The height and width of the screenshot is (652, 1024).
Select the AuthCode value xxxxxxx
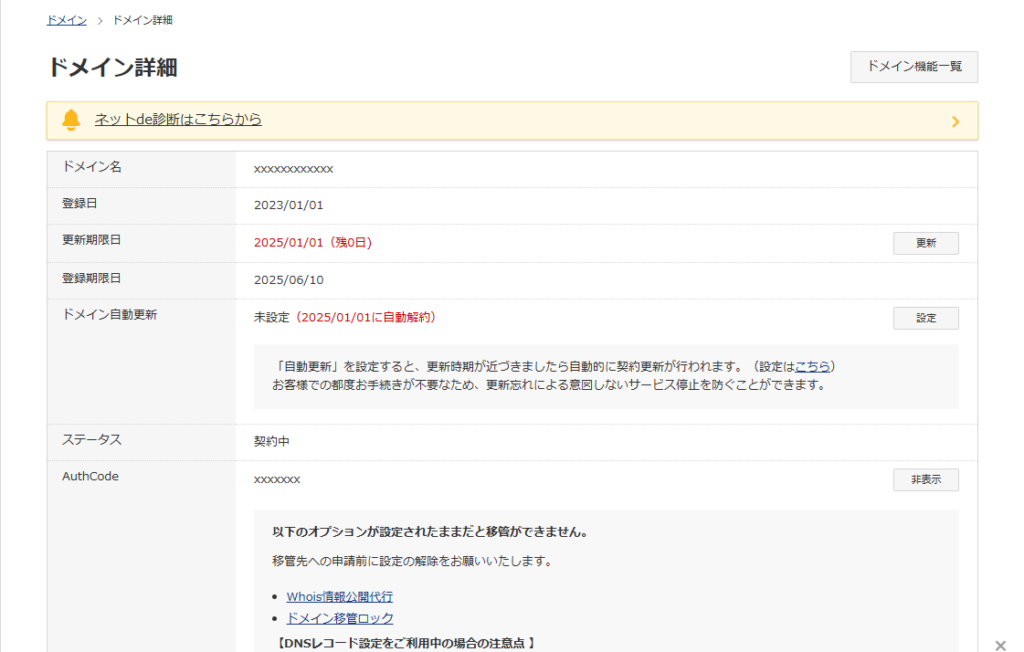(x=277, y=480)
